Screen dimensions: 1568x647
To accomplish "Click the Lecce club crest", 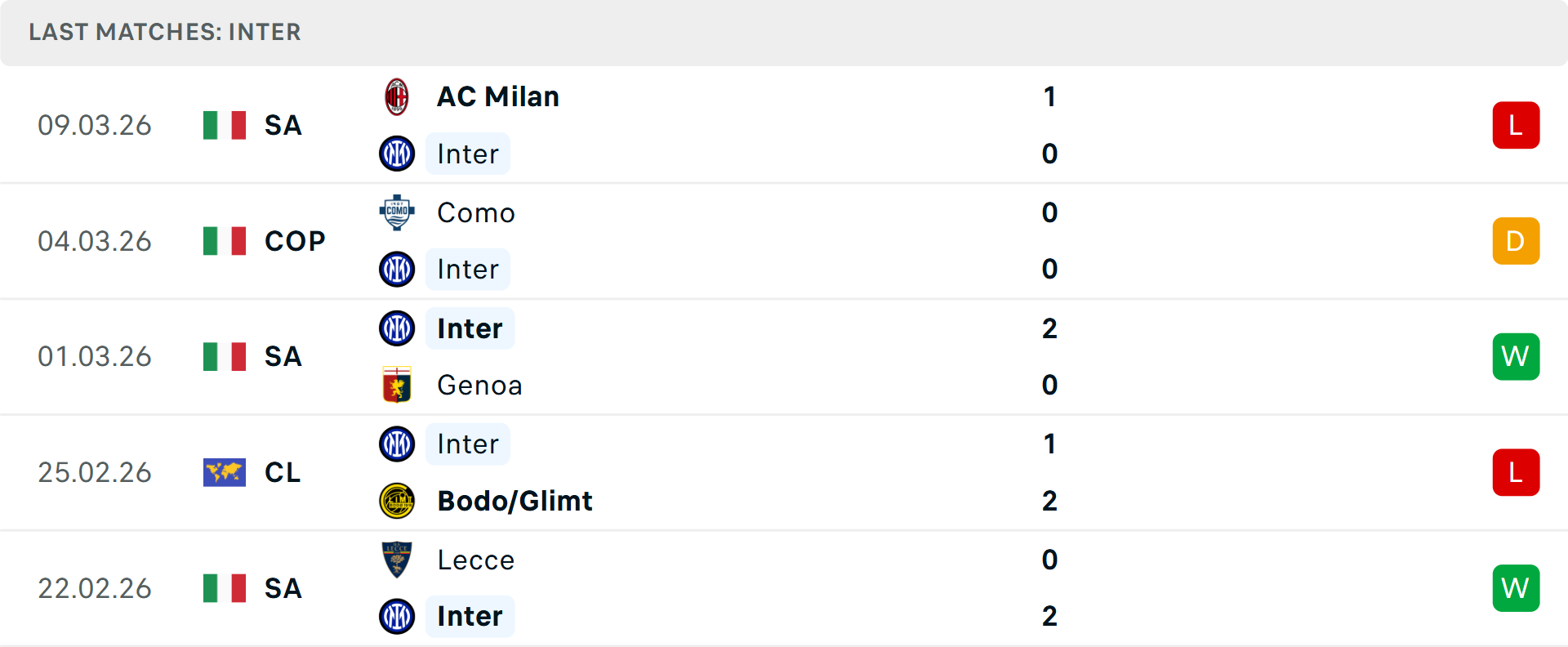I will tap(397, 560).
